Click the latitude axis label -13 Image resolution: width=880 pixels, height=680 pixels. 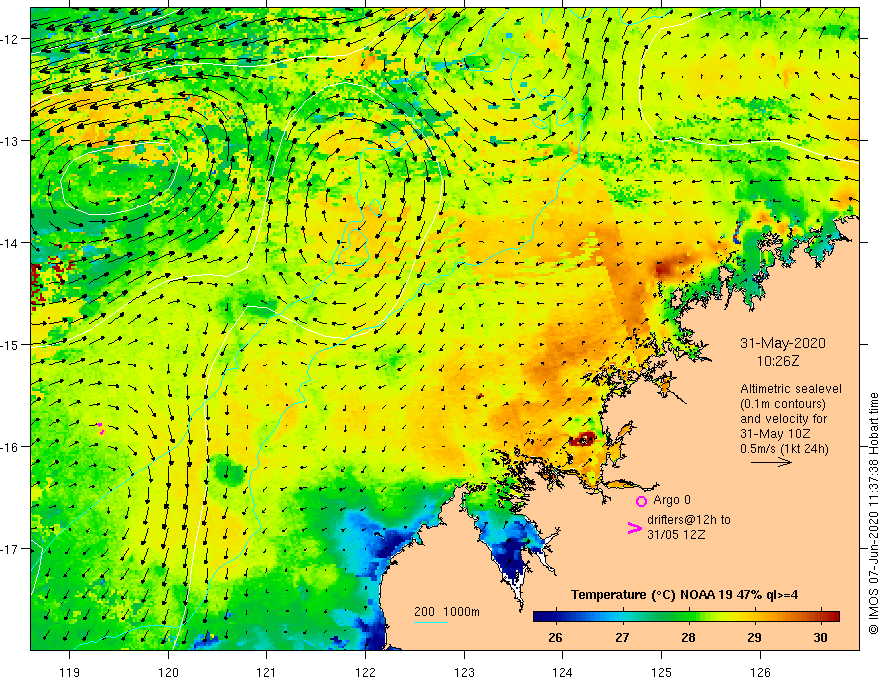11,141
